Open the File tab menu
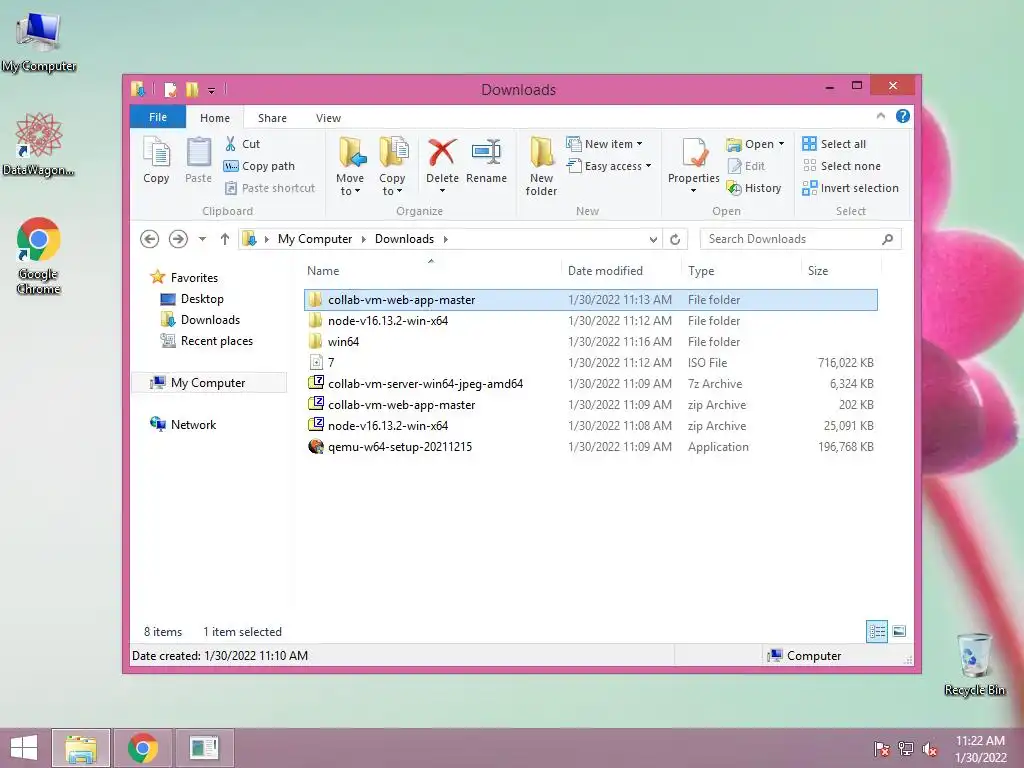Image resolution: width=1024 pixels, height=768 pixels. 158,117
